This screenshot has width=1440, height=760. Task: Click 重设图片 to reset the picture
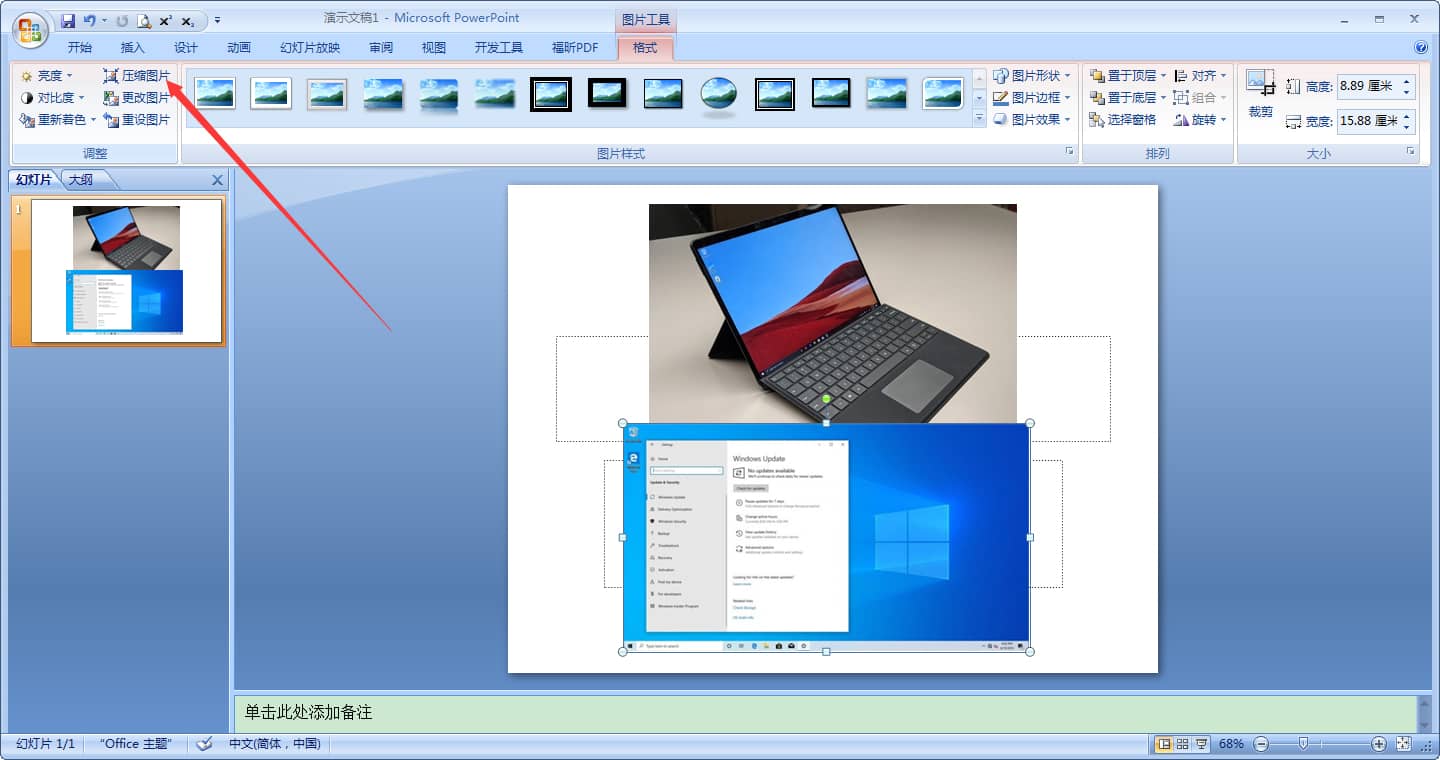click(x=137, y=119)
